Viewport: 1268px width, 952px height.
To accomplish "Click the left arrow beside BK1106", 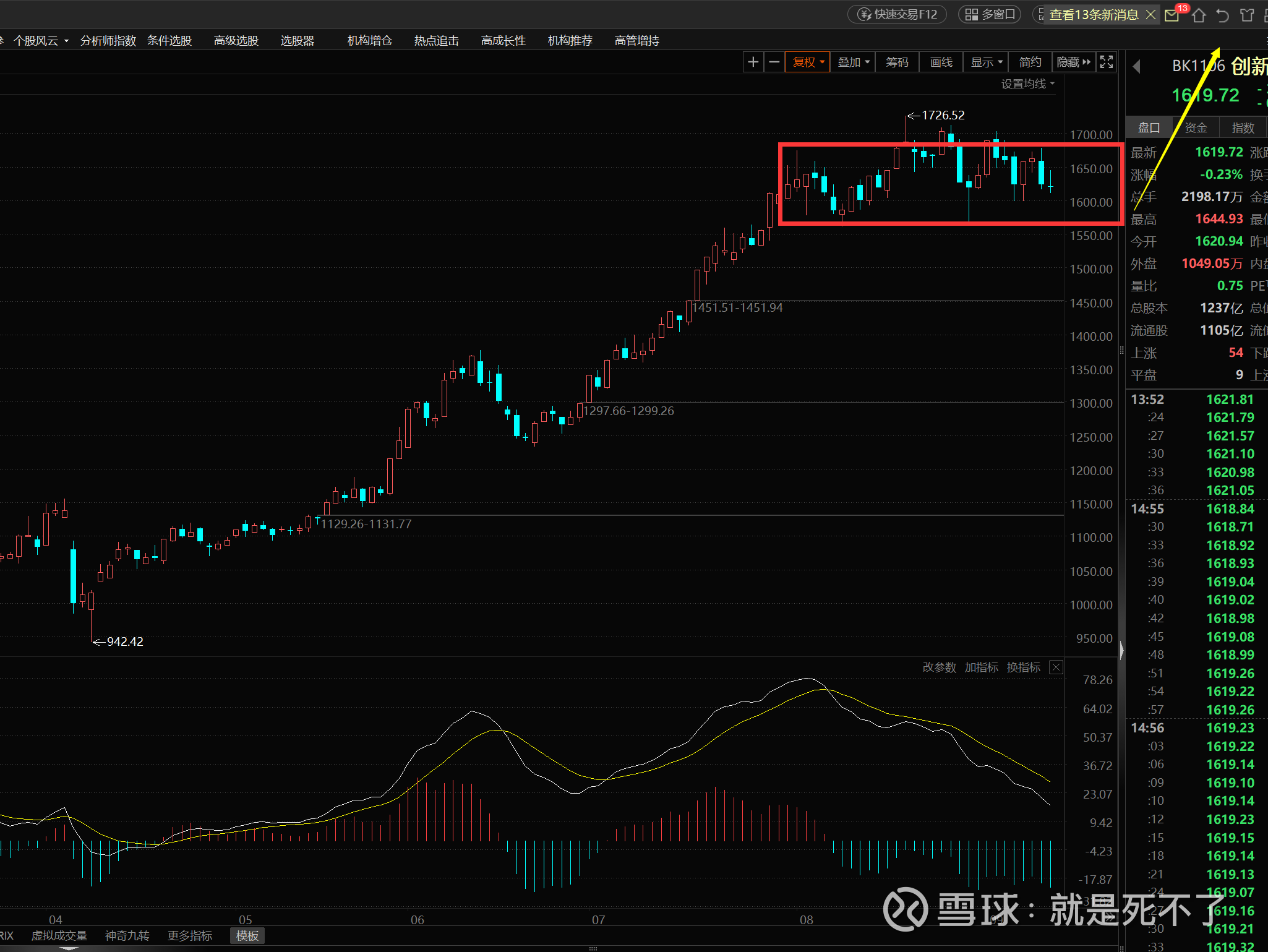I will tap(1136, 66).
